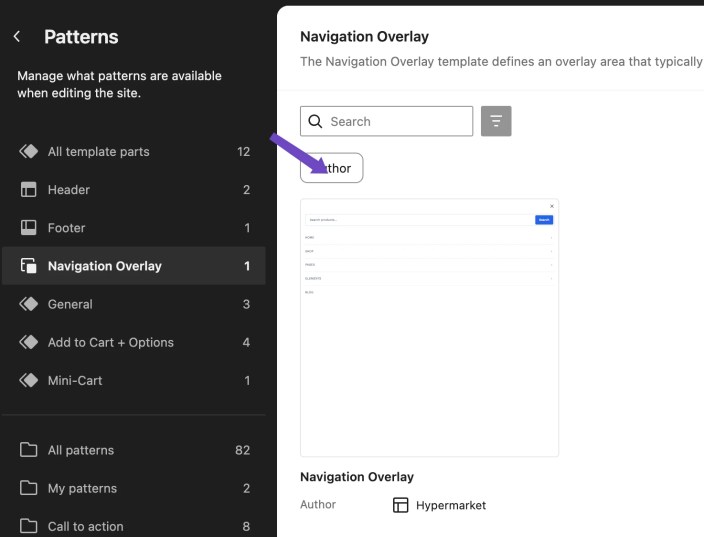Click the All template parts diamond icon
This screenshot has width=704, height=537.
pos(28,151)
